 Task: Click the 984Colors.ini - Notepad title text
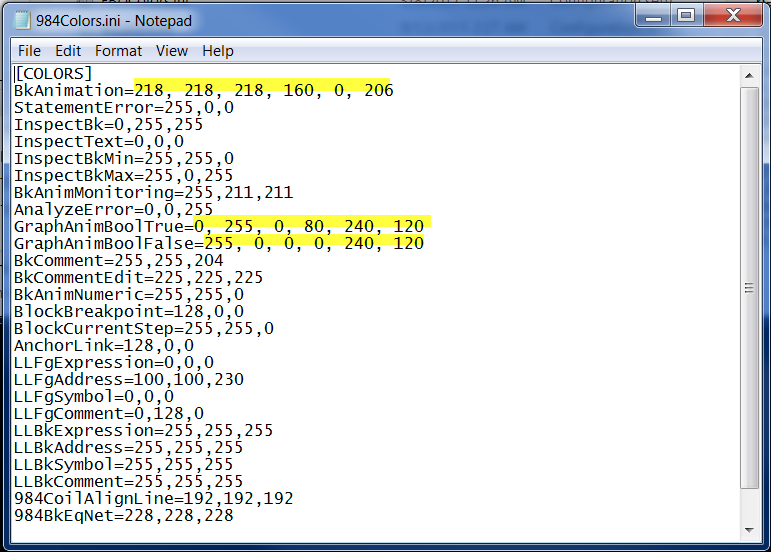coord(114,21)
